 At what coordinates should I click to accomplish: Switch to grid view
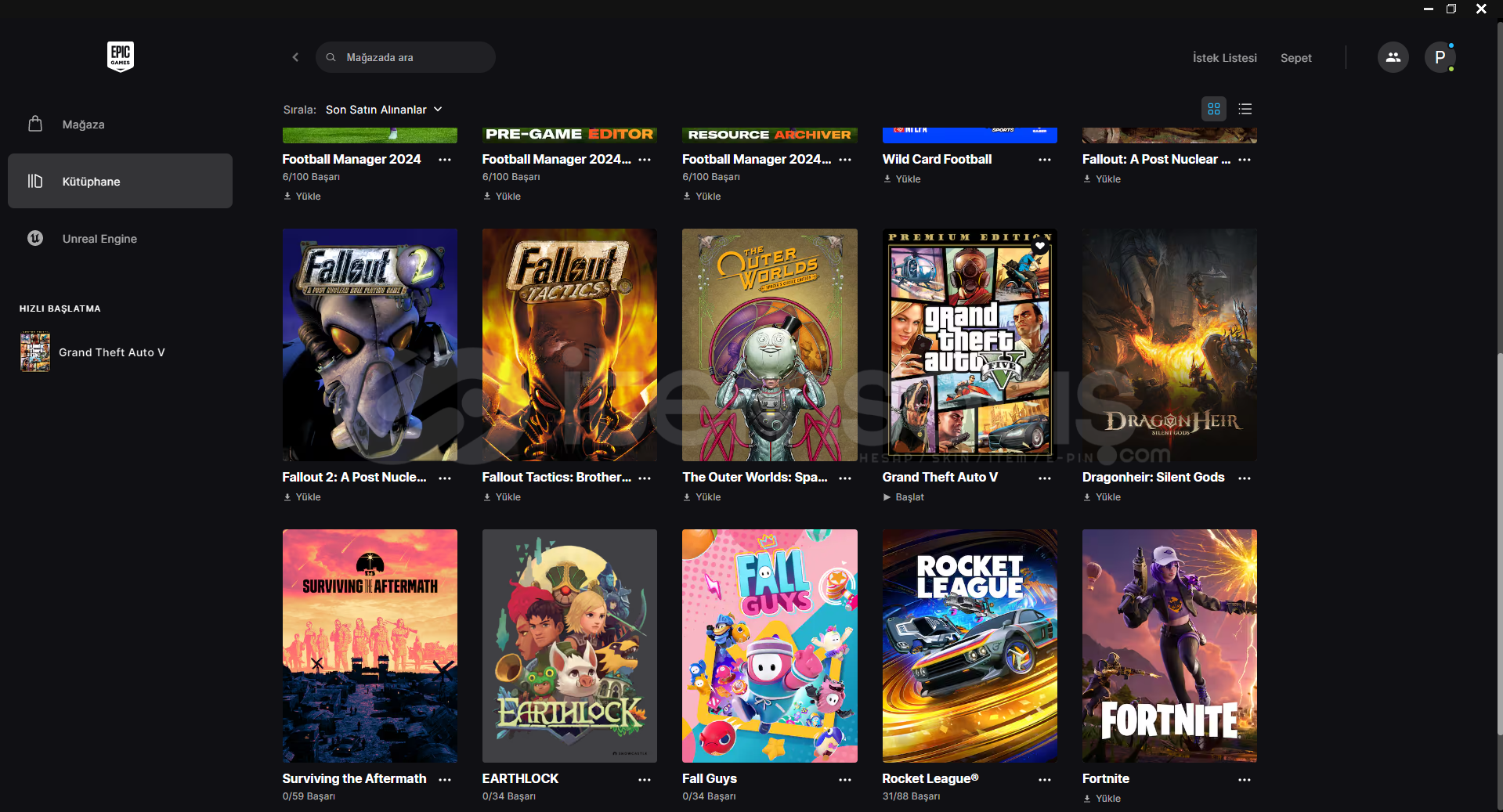[1214, 109]
